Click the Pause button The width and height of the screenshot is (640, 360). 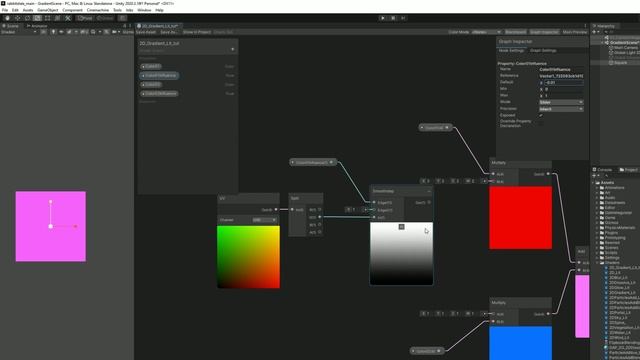(393, 18)
